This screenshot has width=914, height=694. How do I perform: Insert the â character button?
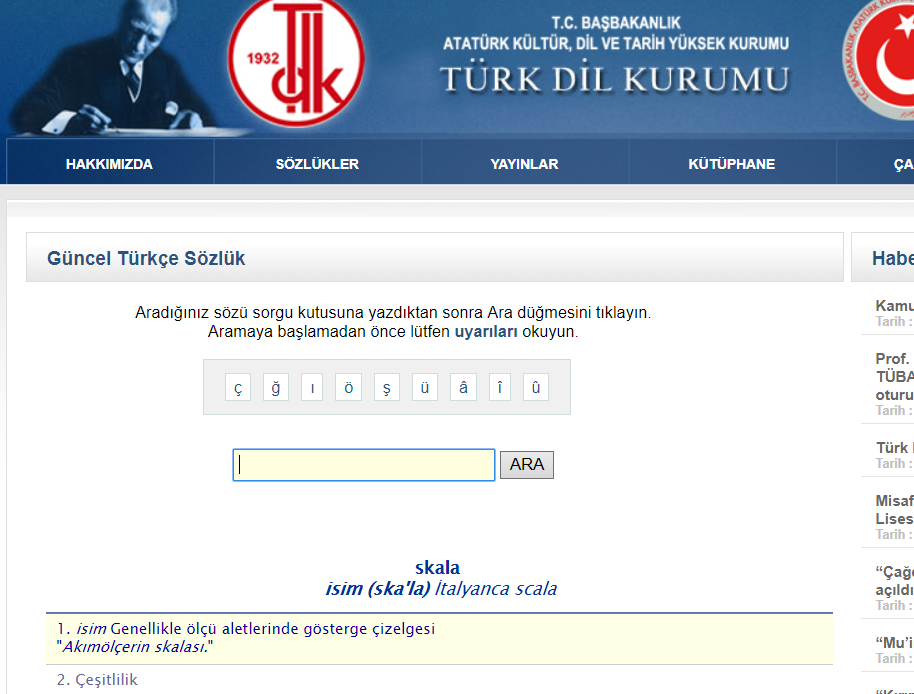[463, 387]
